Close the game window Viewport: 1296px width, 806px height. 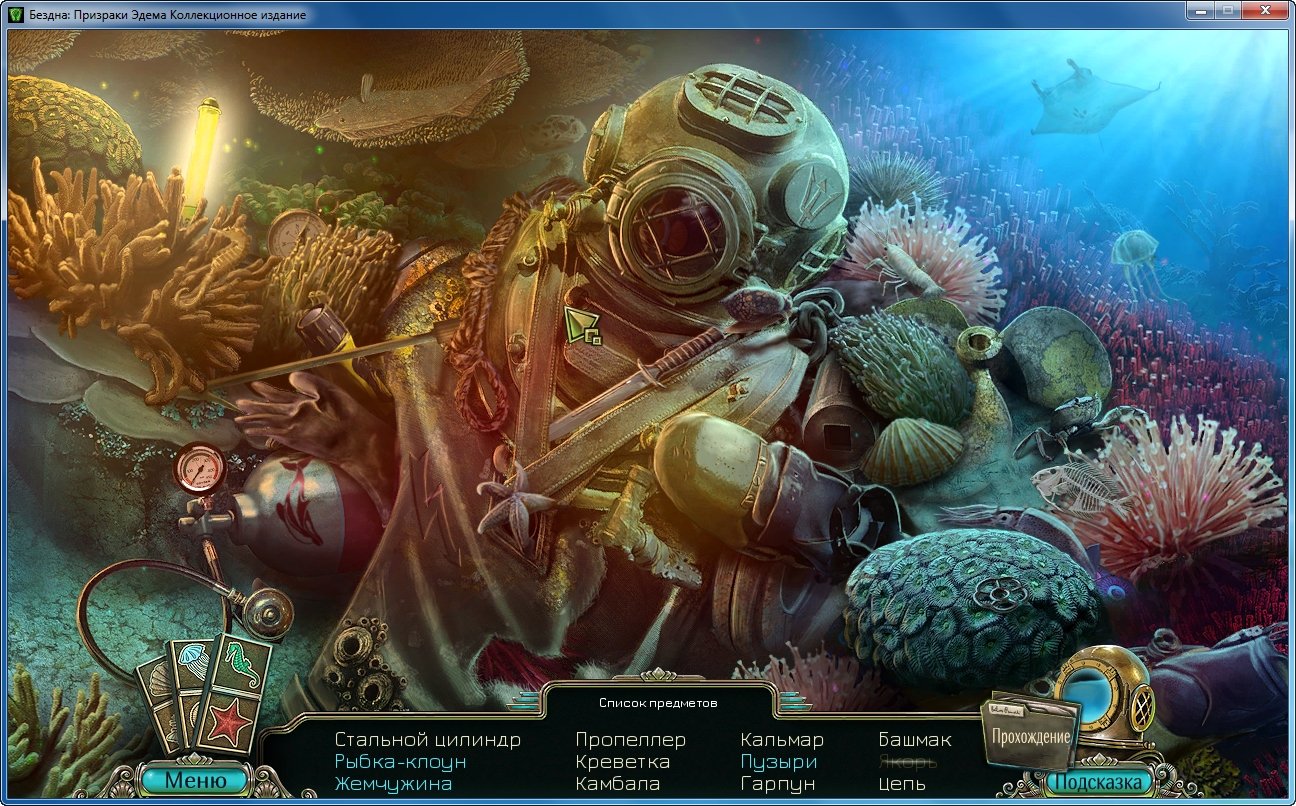tap(1265, 10)
